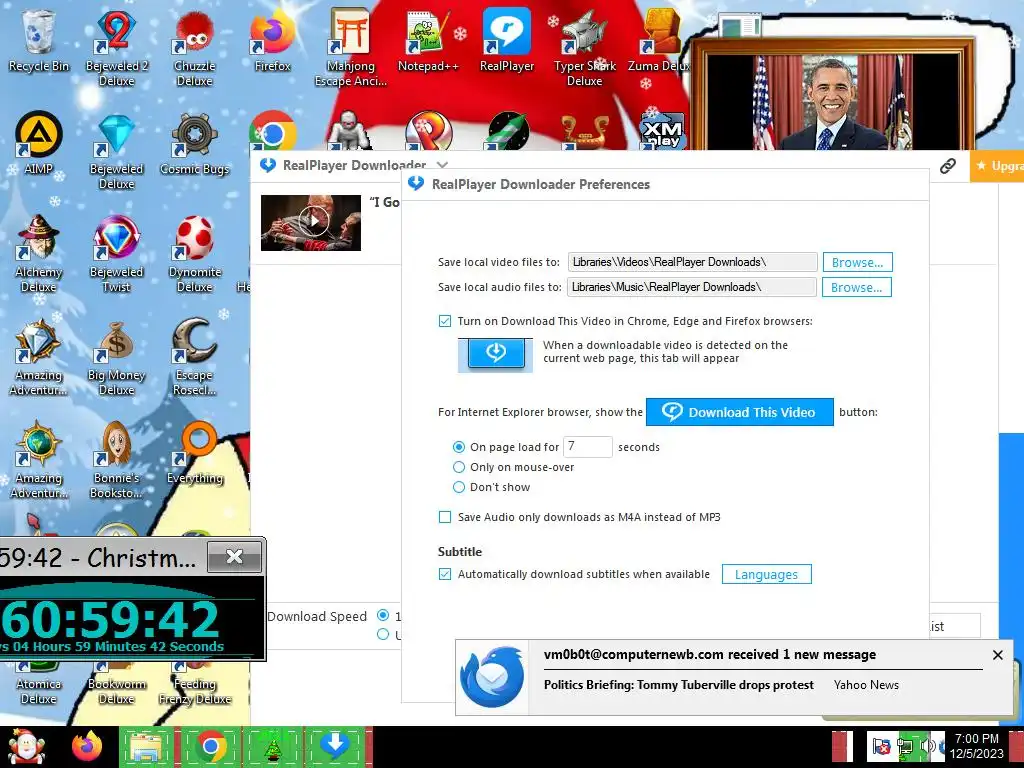1024x768 pixels.
Task: Click the blue download tab sample button
Action: pyautogui.click(x=496, y=355)
